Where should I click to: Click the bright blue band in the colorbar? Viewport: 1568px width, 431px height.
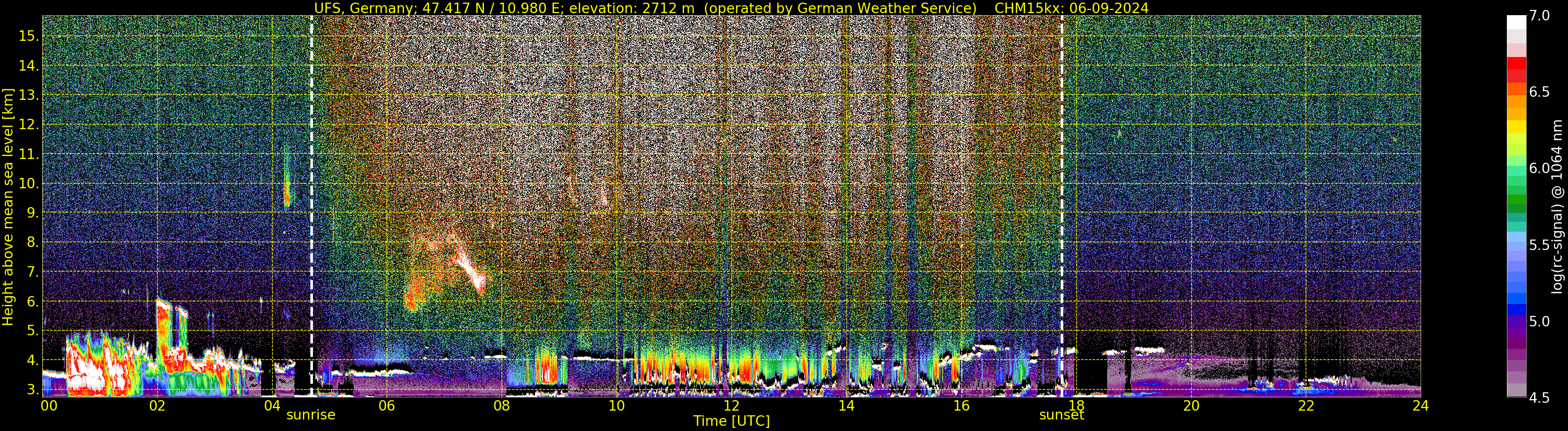tap(1516, 299)
